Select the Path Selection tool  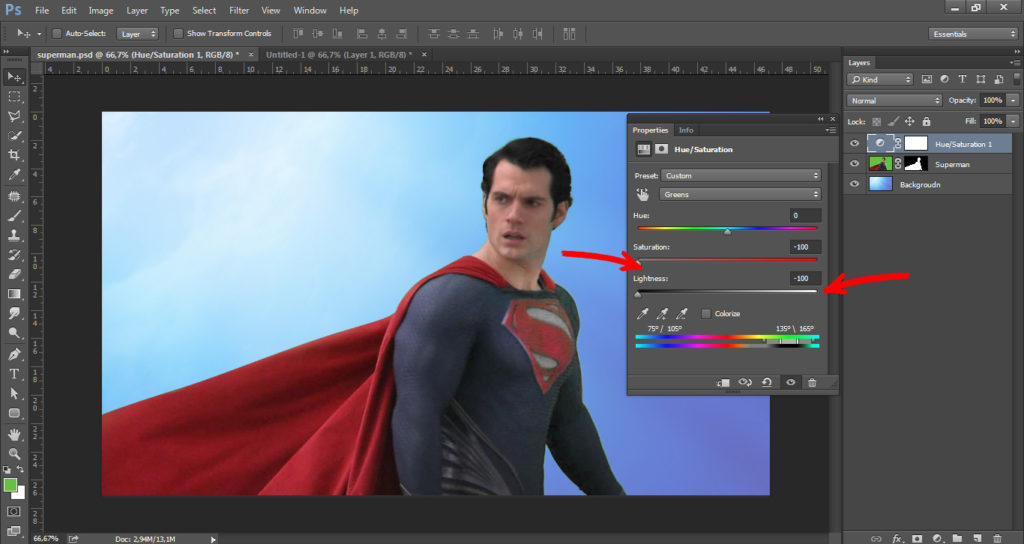click(14, 393)
